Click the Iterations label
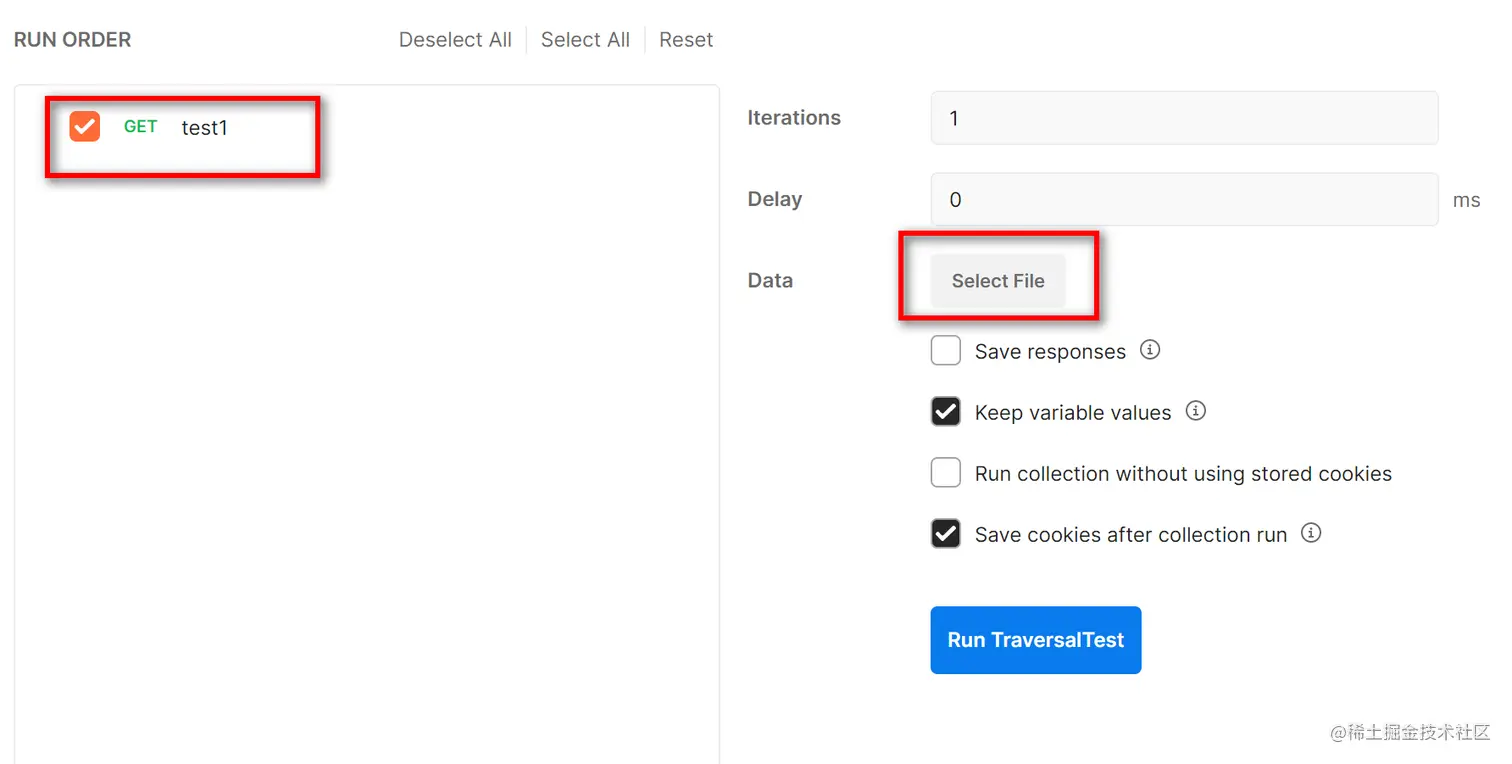The width and height of the screenshot is (1512, 764). (794, 118)
